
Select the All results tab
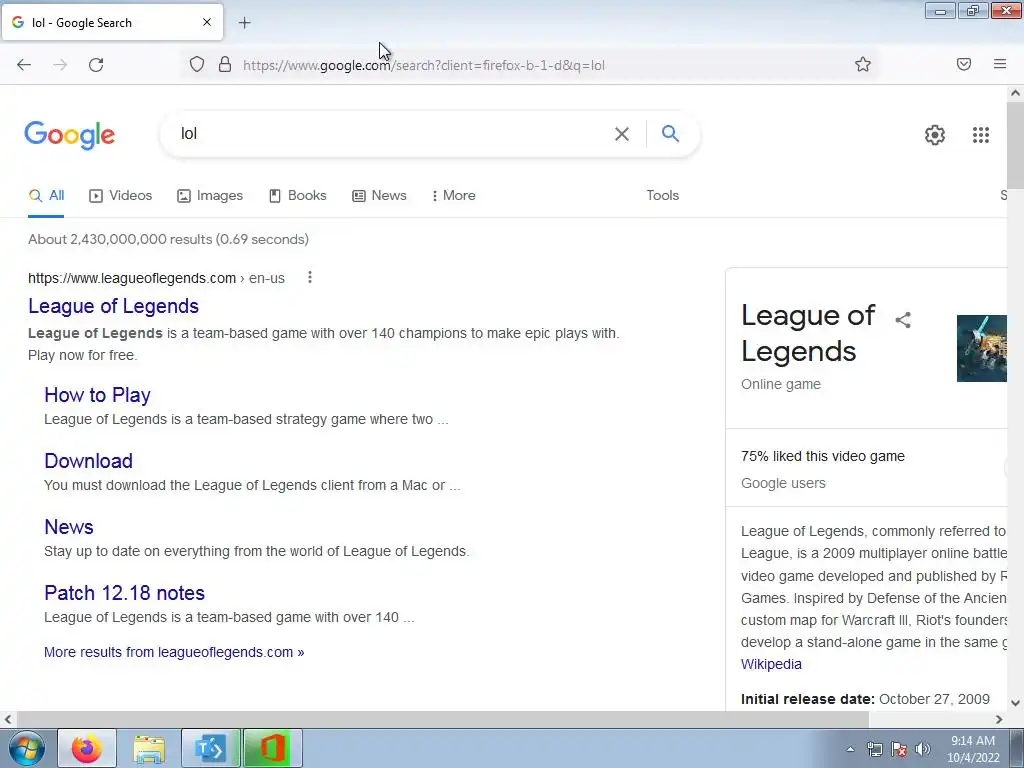tap(46, 195)
